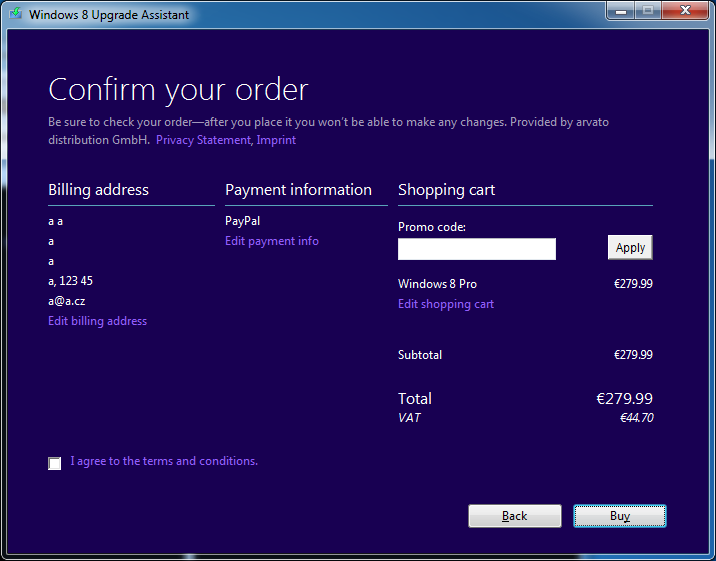
Task: Click the 'Payment information' section heading
Action: tap(299, 190)
